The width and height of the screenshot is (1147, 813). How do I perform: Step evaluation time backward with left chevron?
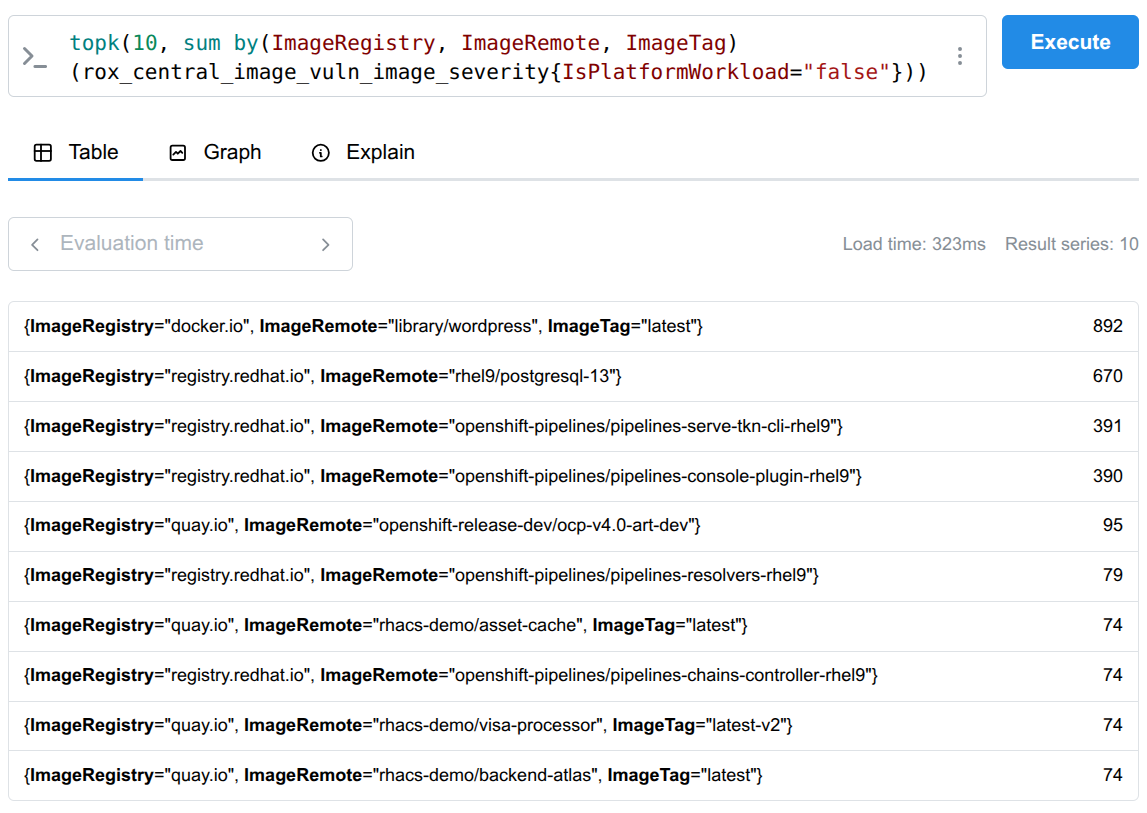click(x=35, y=244)
